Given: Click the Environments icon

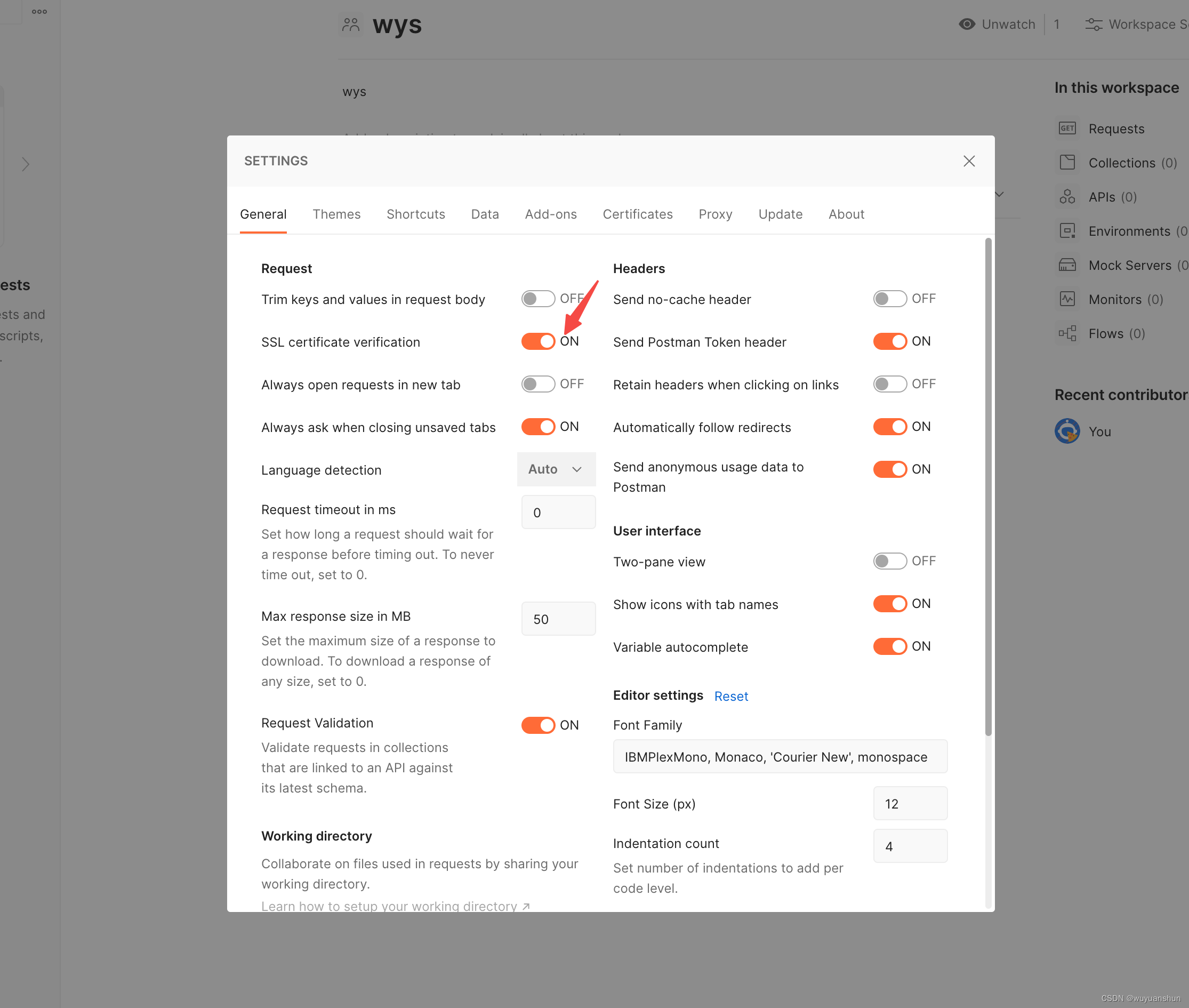Looking at the screenshot, I should pos(1067,231).
